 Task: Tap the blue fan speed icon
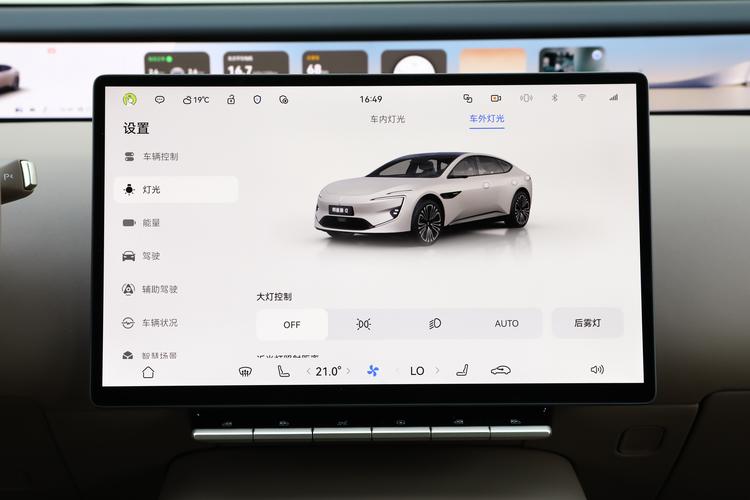[373, 371]
